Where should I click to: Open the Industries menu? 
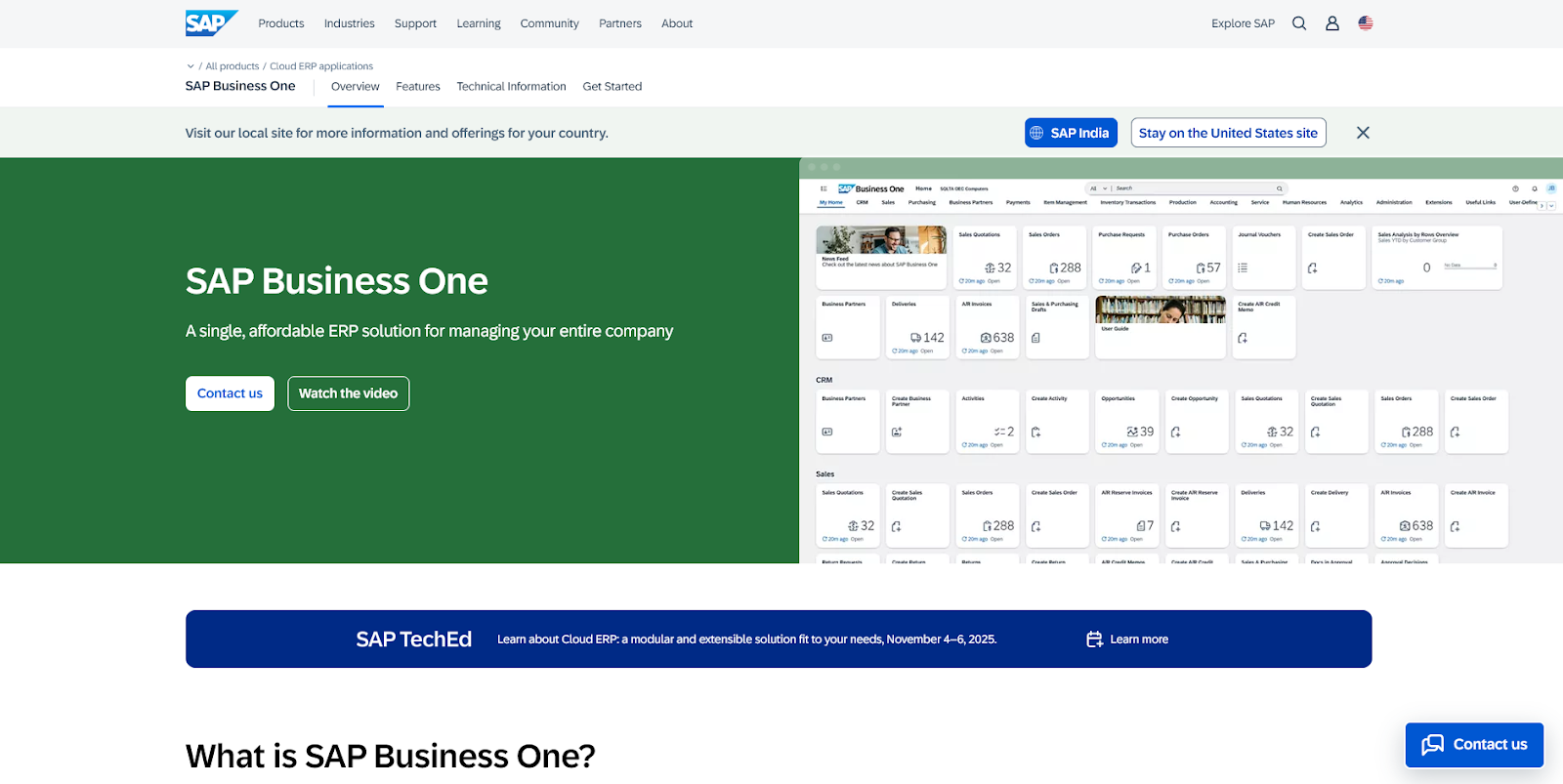[350, 23]
